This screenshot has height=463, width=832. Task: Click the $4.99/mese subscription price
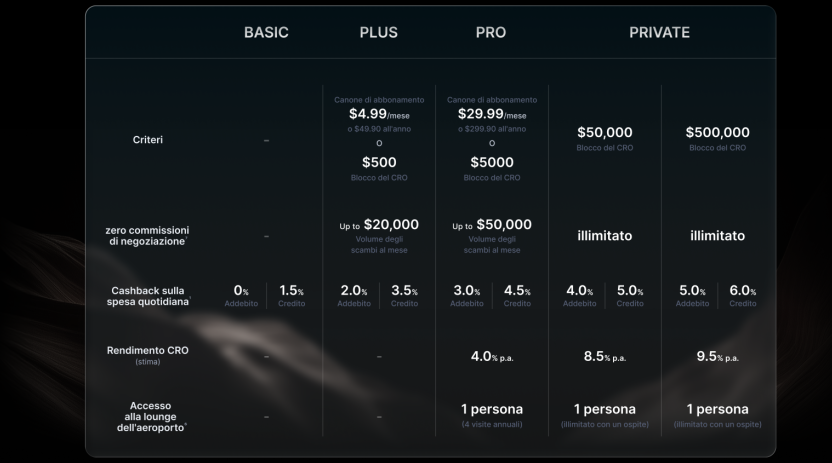point(378,114)
